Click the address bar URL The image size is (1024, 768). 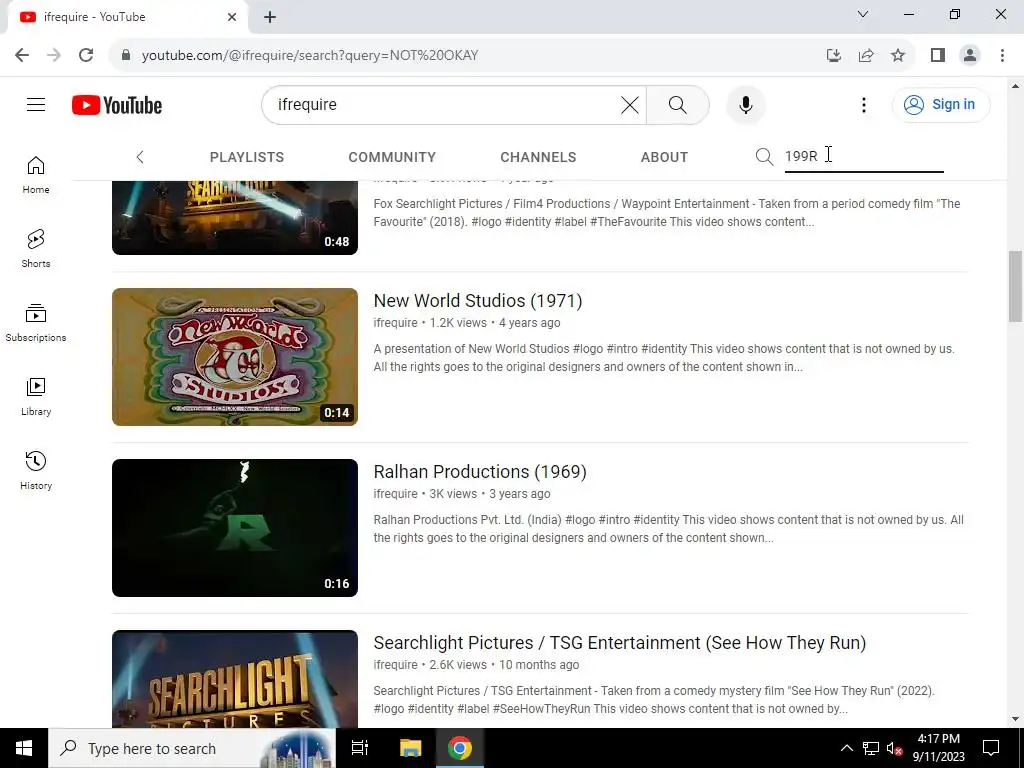[310, 56]
